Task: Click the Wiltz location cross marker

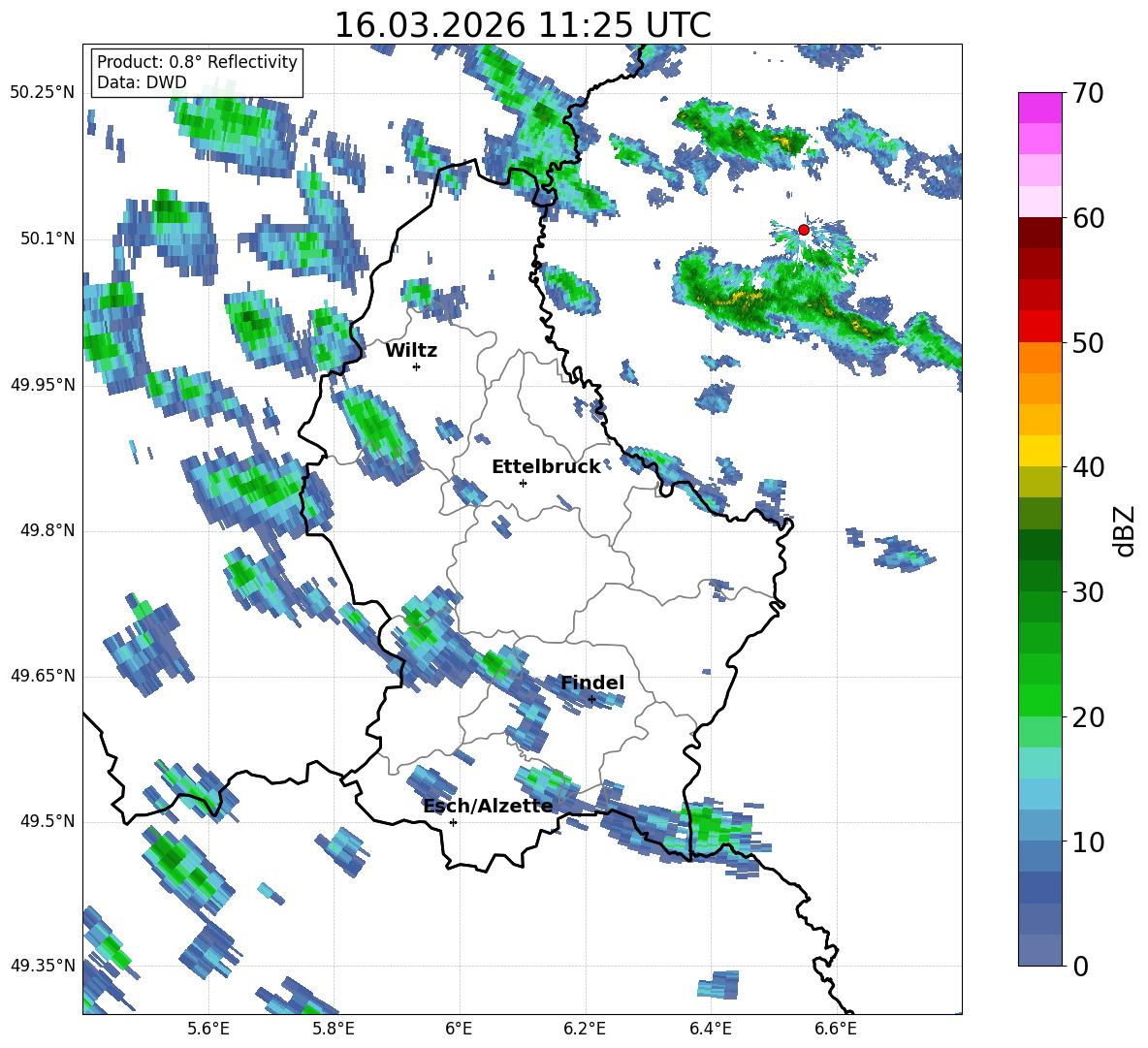Action: pos(417,366)
